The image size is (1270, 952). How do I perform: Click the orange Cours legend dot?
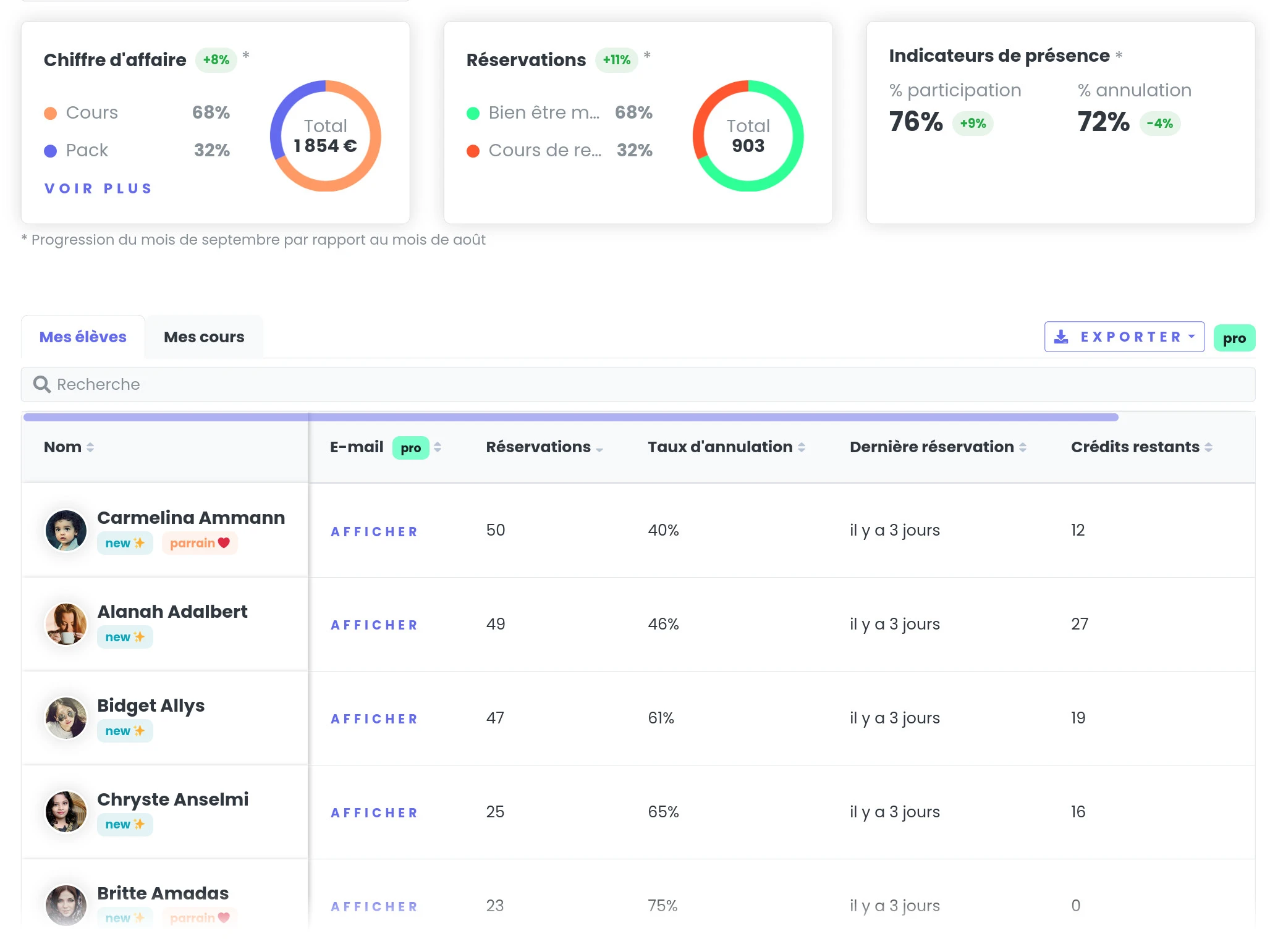tap(51, 113)
